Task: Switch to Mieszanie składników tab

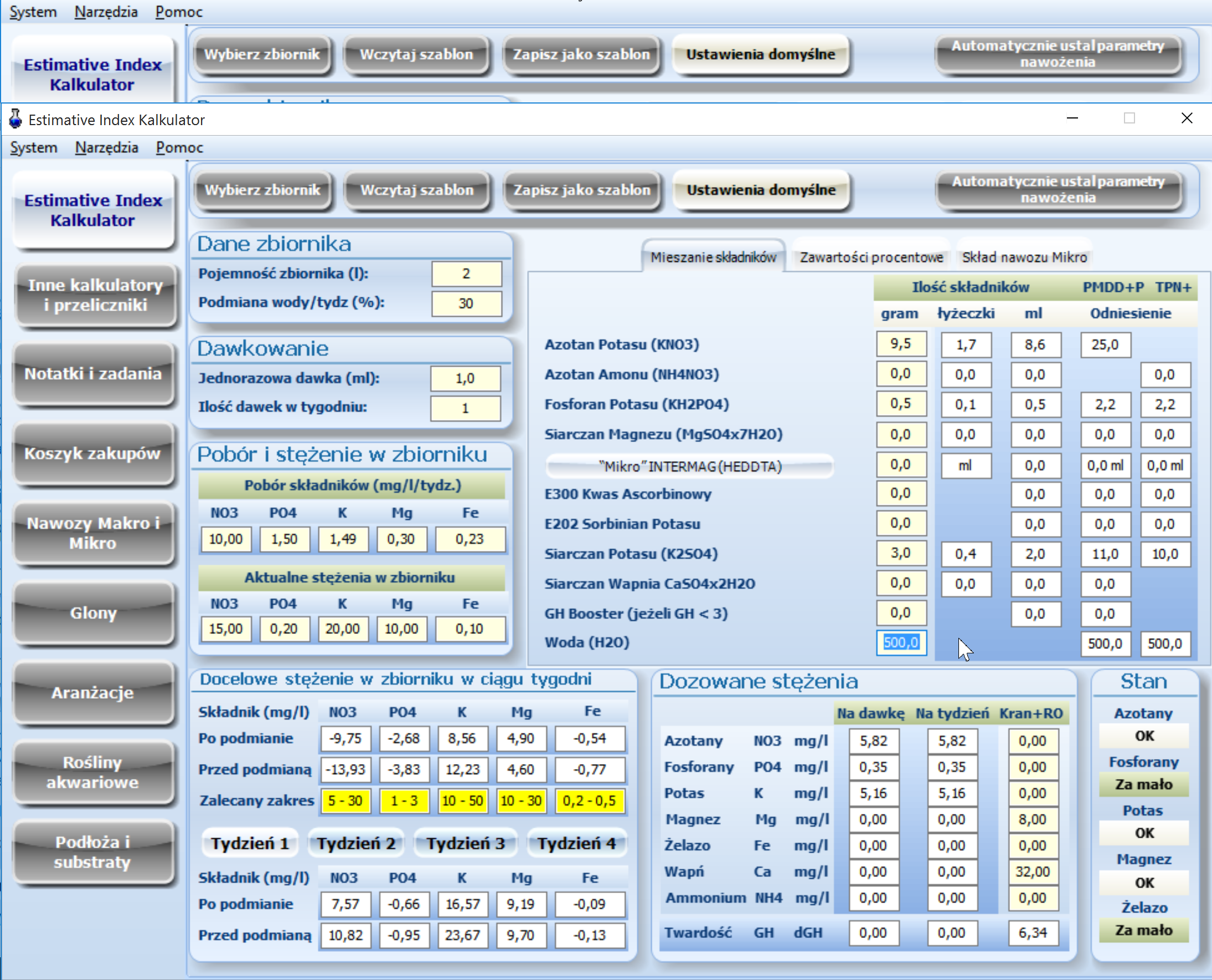Action: pyautogui.click(x=714, y=257)
